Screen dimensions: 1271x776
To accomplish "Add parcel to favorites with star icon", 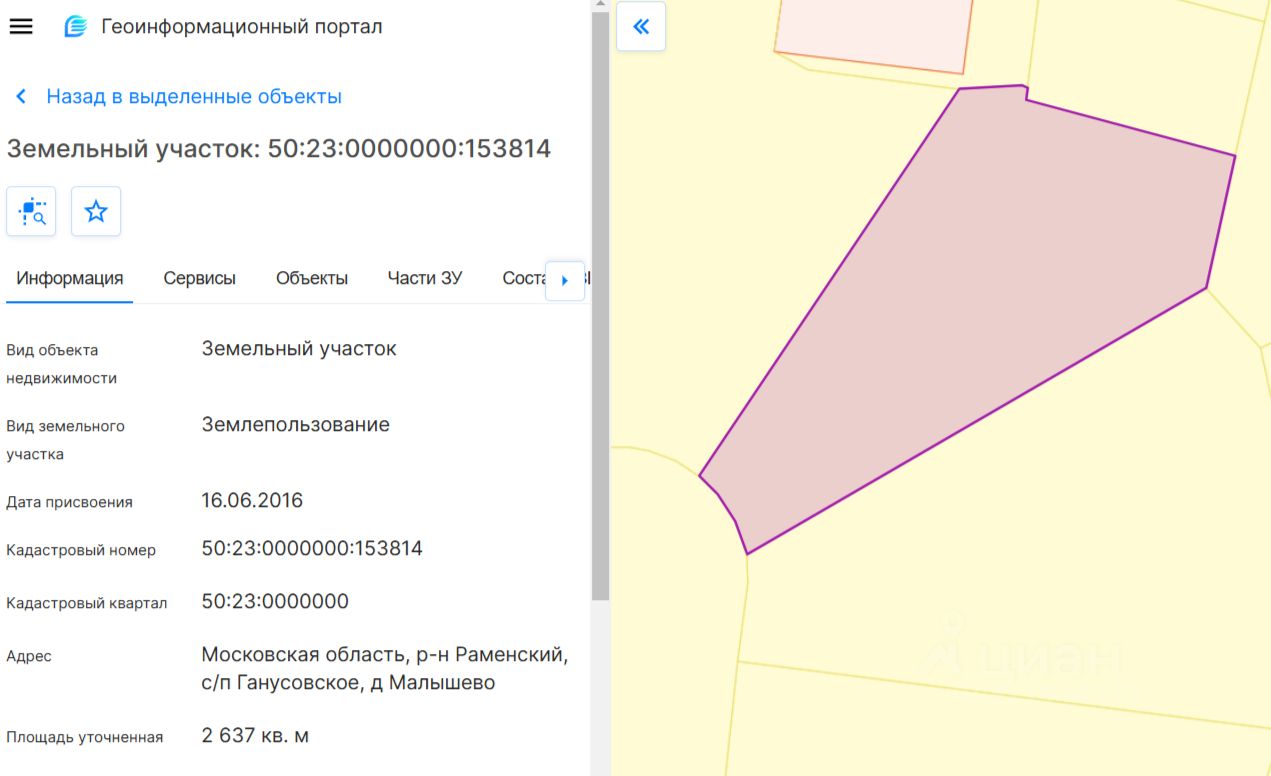I will (x=96, y=211).
